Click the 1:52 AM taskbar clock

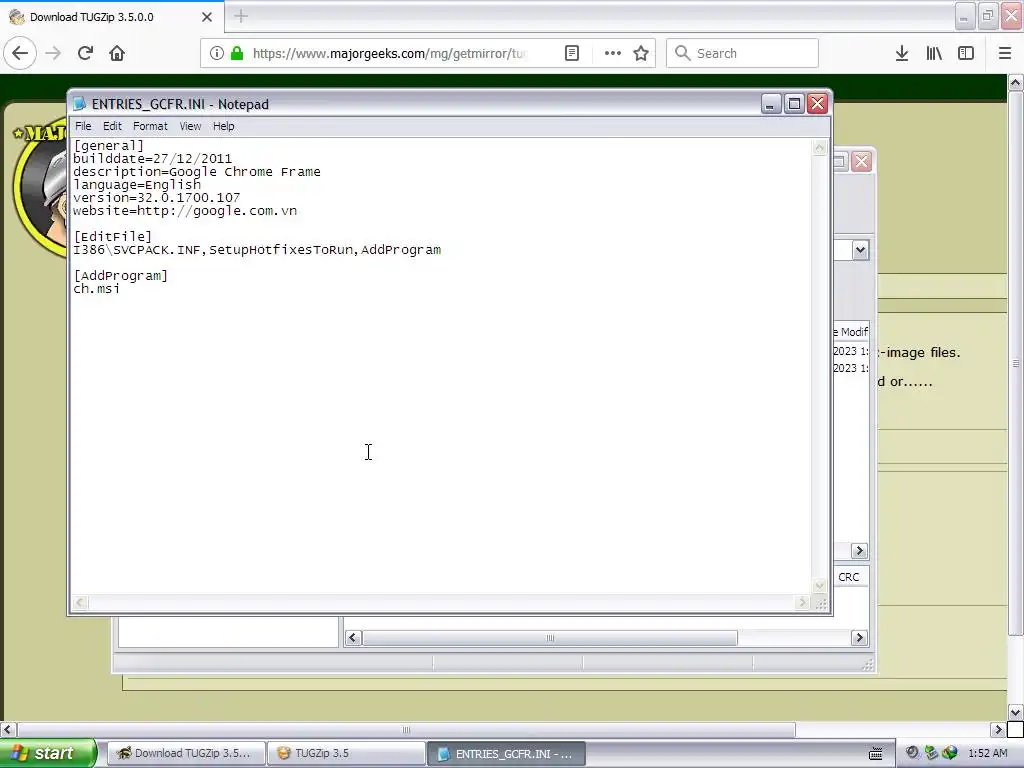click(x=987, y=753)
